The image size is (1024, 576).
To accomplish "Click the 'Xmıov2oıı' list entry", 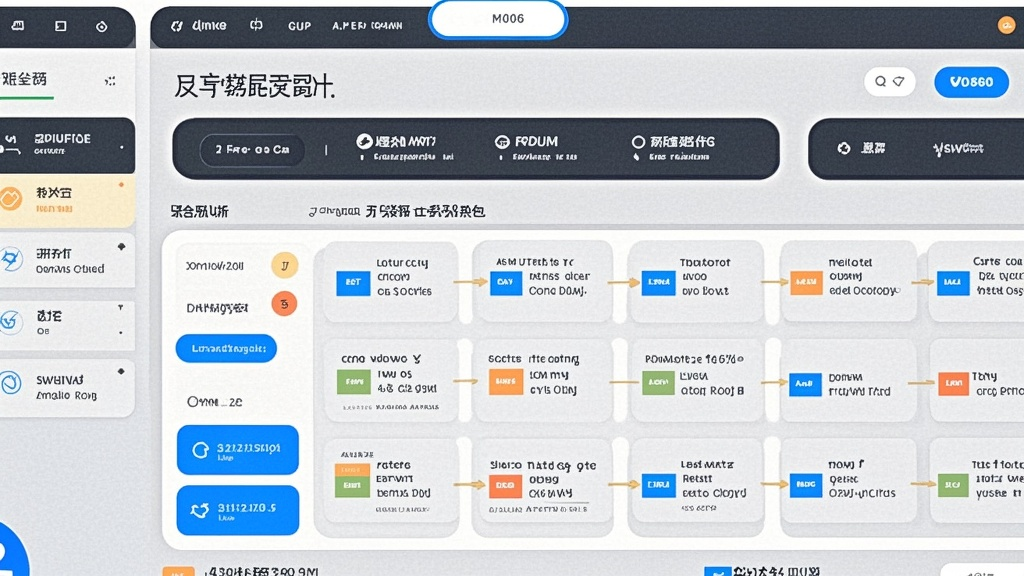I will (x=215, y=266).
